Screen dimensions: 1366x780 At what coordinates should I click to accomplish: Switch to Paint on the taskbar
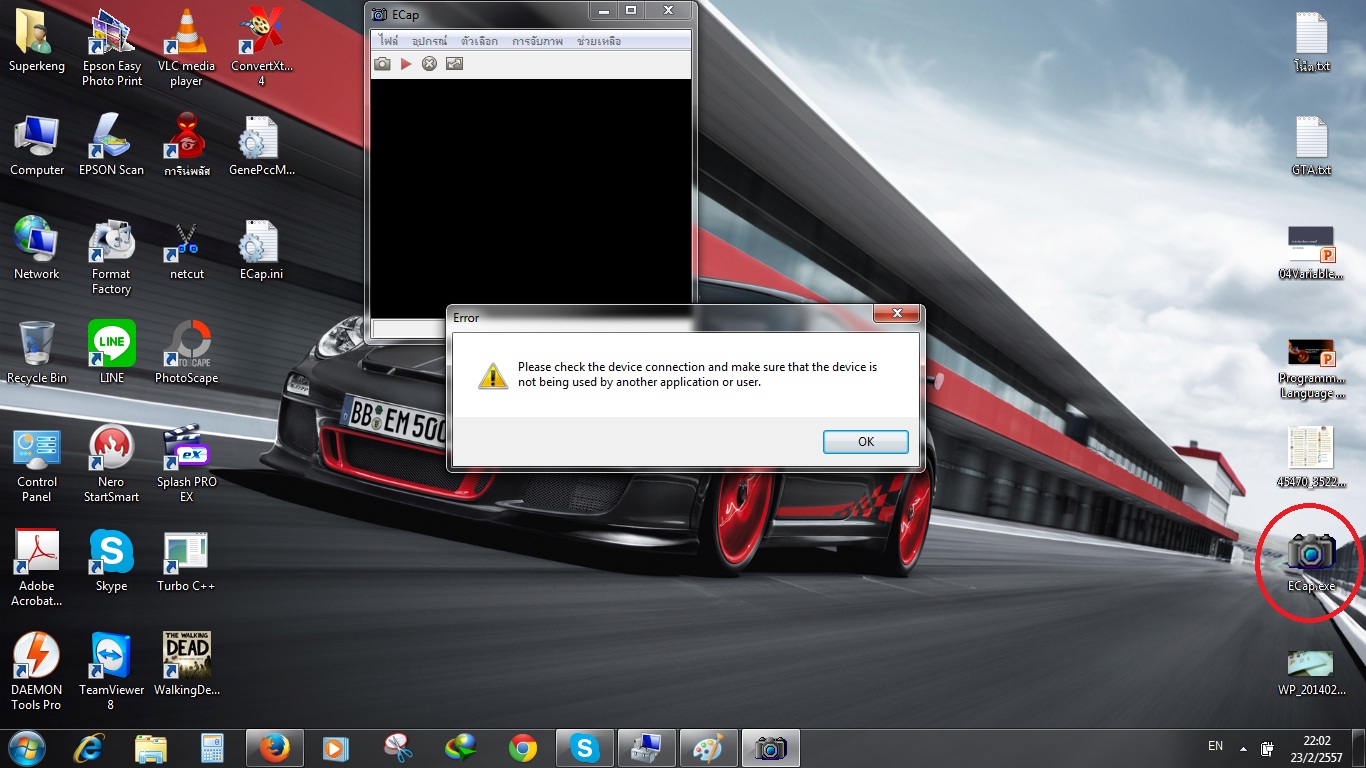pyautogui.click(x=708, y=748)
